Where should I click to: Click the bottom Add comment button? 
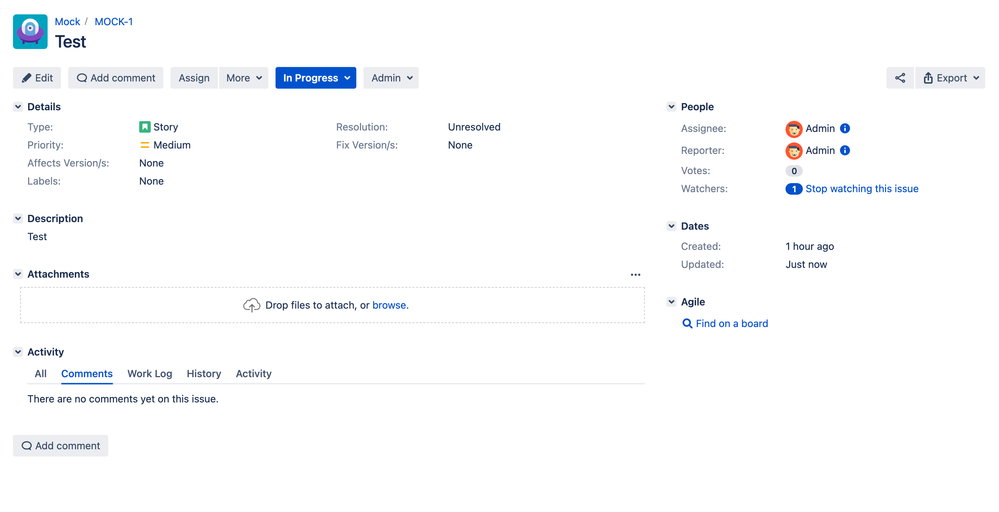pos(61,446)
